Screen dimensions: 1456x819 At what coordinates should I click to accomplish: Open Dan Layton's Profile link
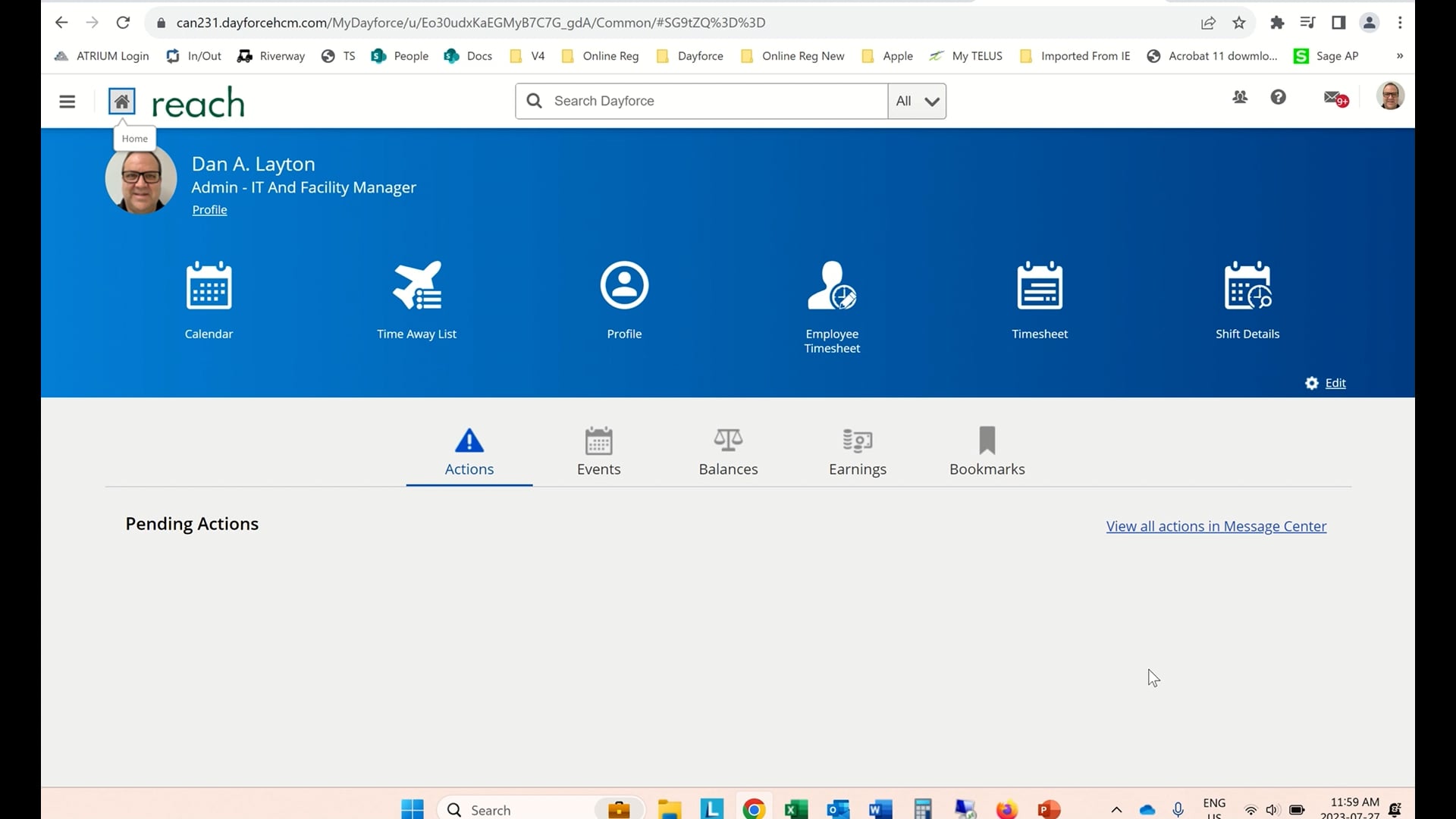tap(209, 209)
